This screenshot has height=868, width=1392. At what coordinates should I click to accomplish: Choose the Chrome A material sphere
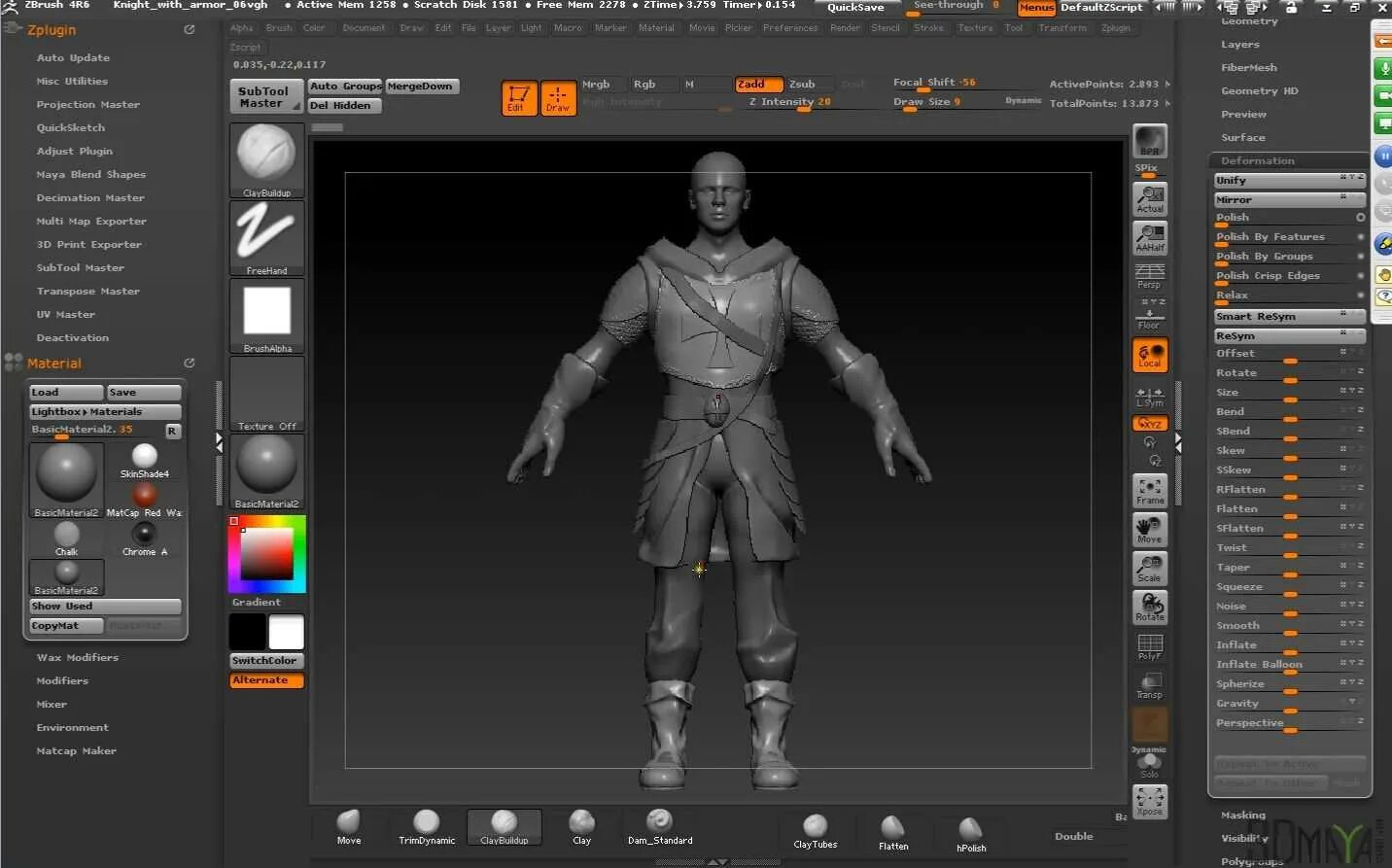[x=145, y=538]
